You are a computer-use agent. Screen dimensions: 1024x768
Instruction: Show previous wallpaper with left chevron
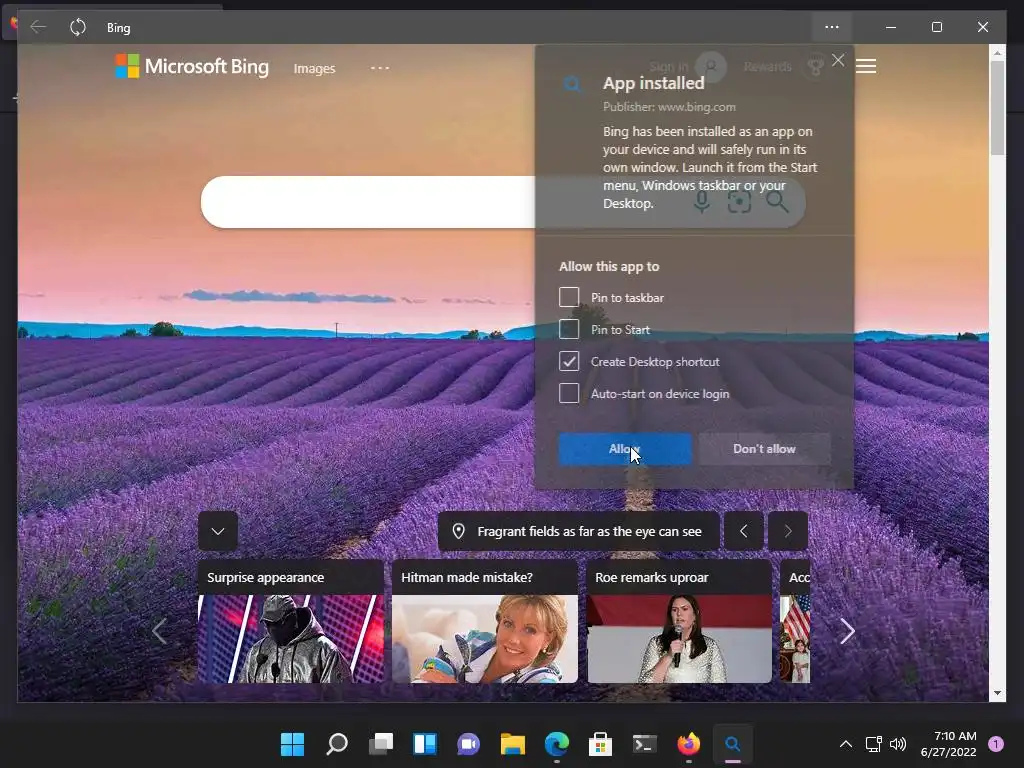tap(744, 531)
